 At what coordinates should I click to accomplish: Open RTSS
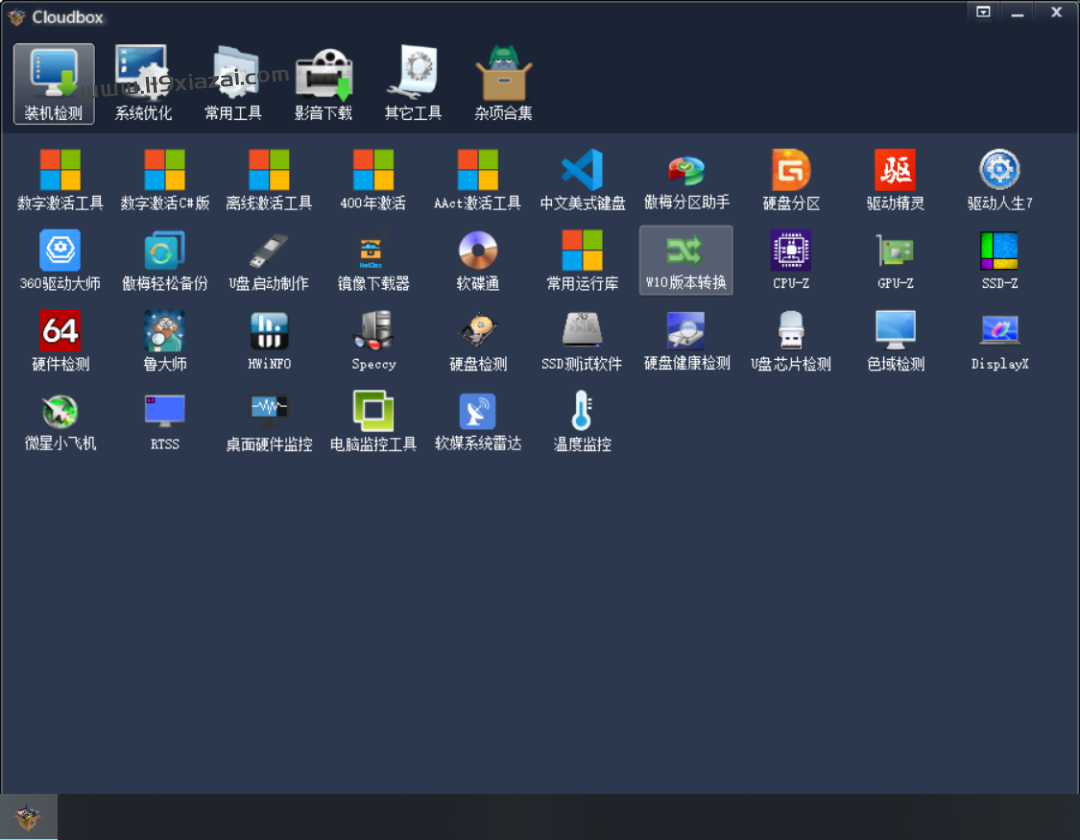point(165,421)
